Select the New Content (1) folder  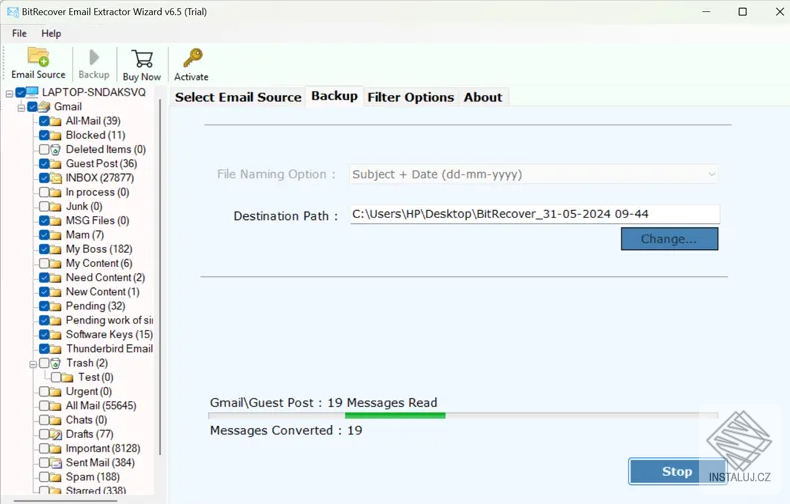point(103,292)
